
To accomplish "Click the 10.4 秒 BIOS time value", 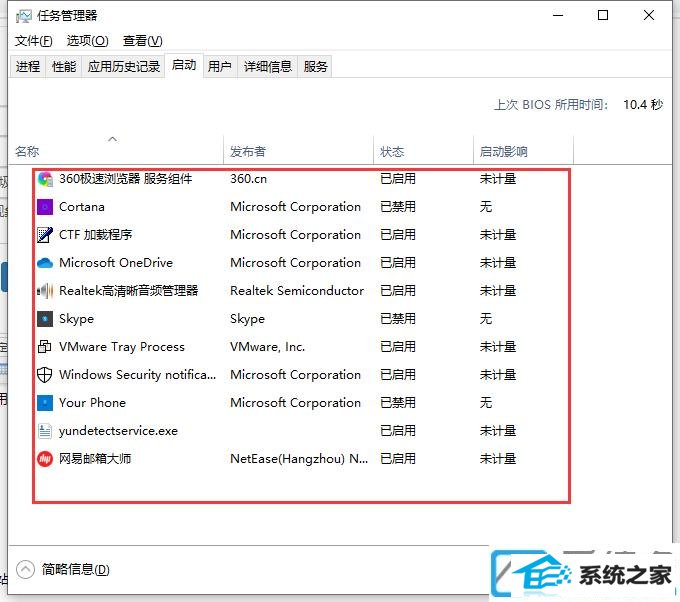I will [x=643, y=105].
